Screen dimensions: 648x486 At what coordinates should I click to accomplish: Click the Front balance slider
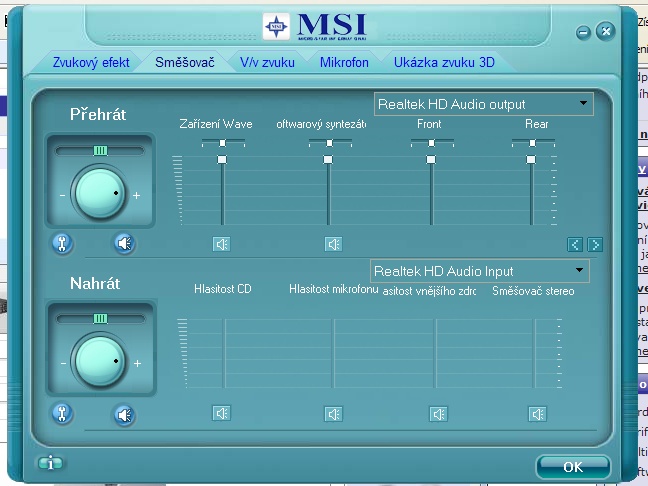pos(432,143)
